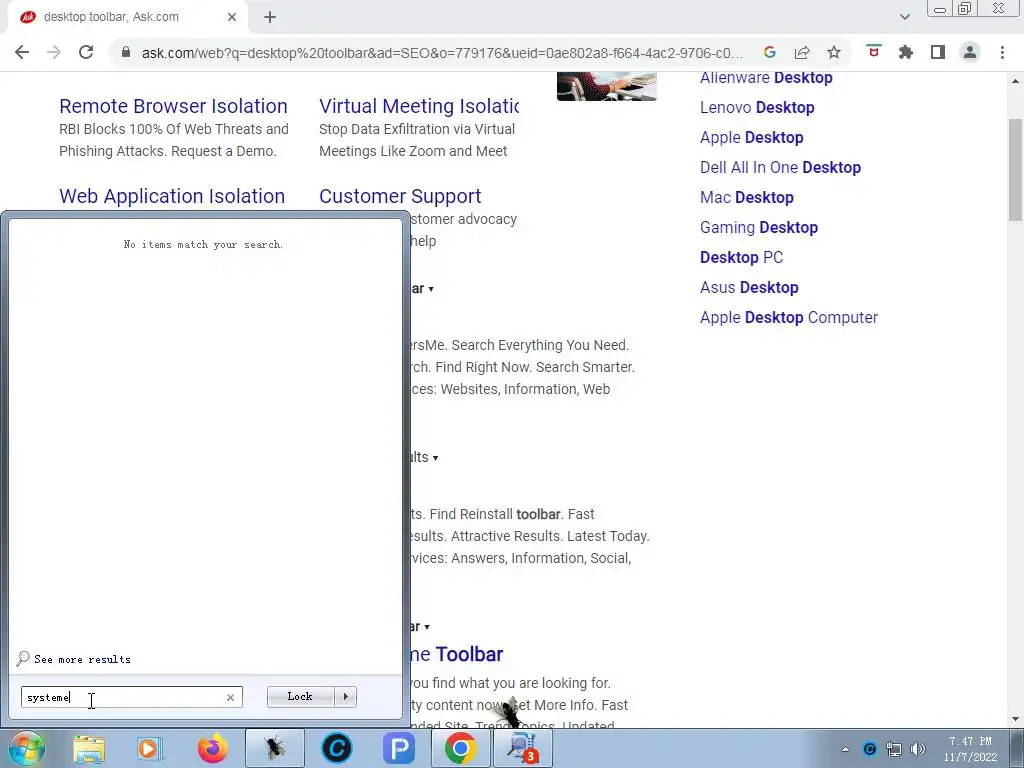Click the blue C tray icon
The width and height of the screenshot is (1024, 768).
869,749
